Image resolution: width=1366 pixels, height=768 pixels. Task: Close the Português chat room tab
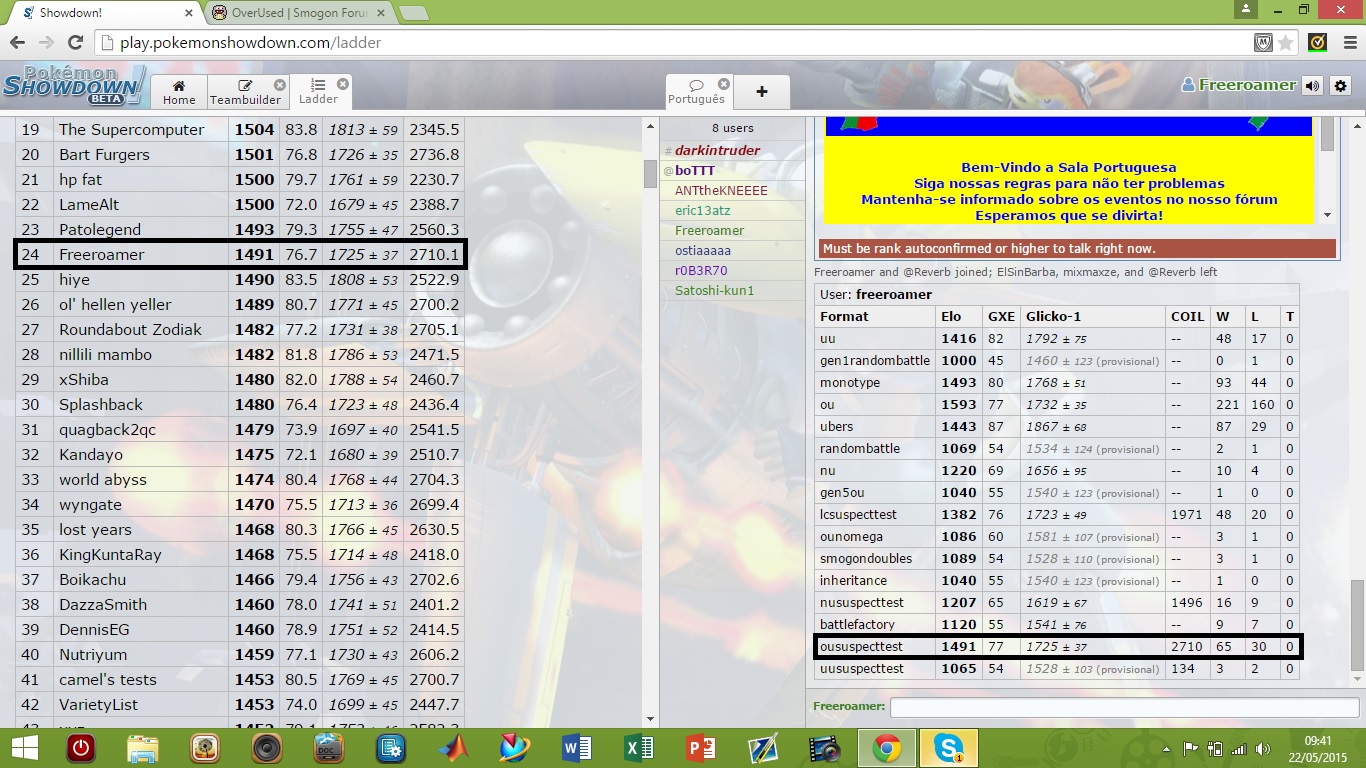(x=724, y=85)
